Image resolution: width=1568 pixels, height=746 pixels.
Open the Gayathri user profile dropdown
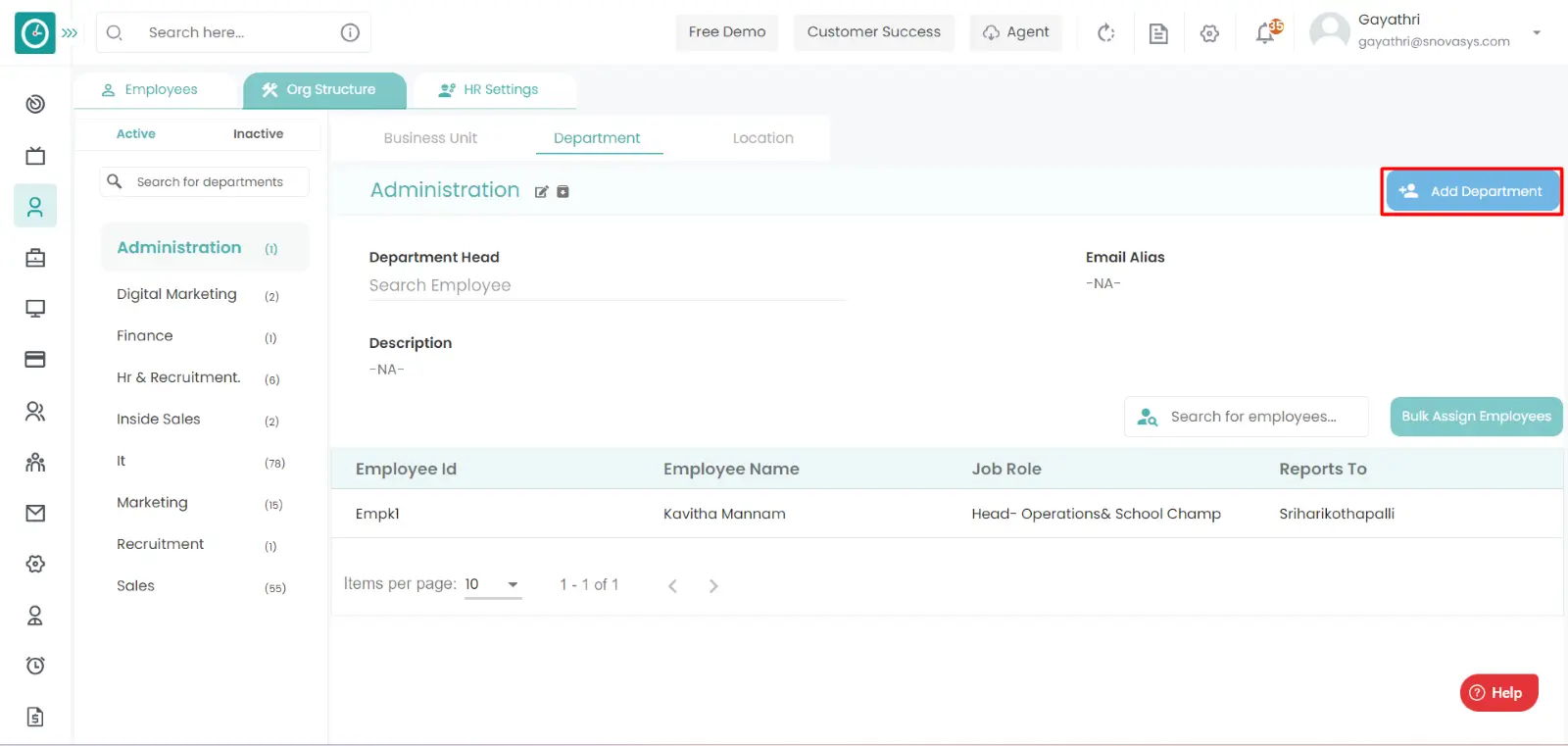(x=1537, y=32)
